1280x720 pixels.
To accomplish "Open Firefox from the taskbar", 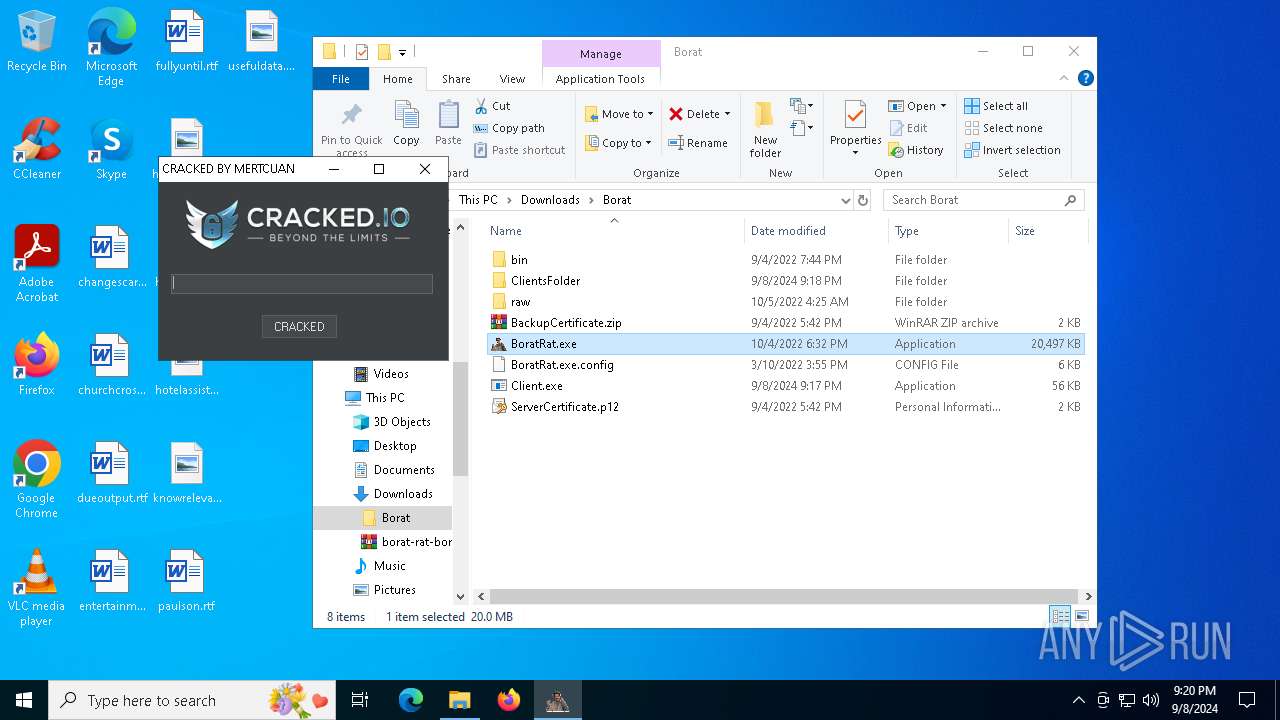I will pos(509,700).
